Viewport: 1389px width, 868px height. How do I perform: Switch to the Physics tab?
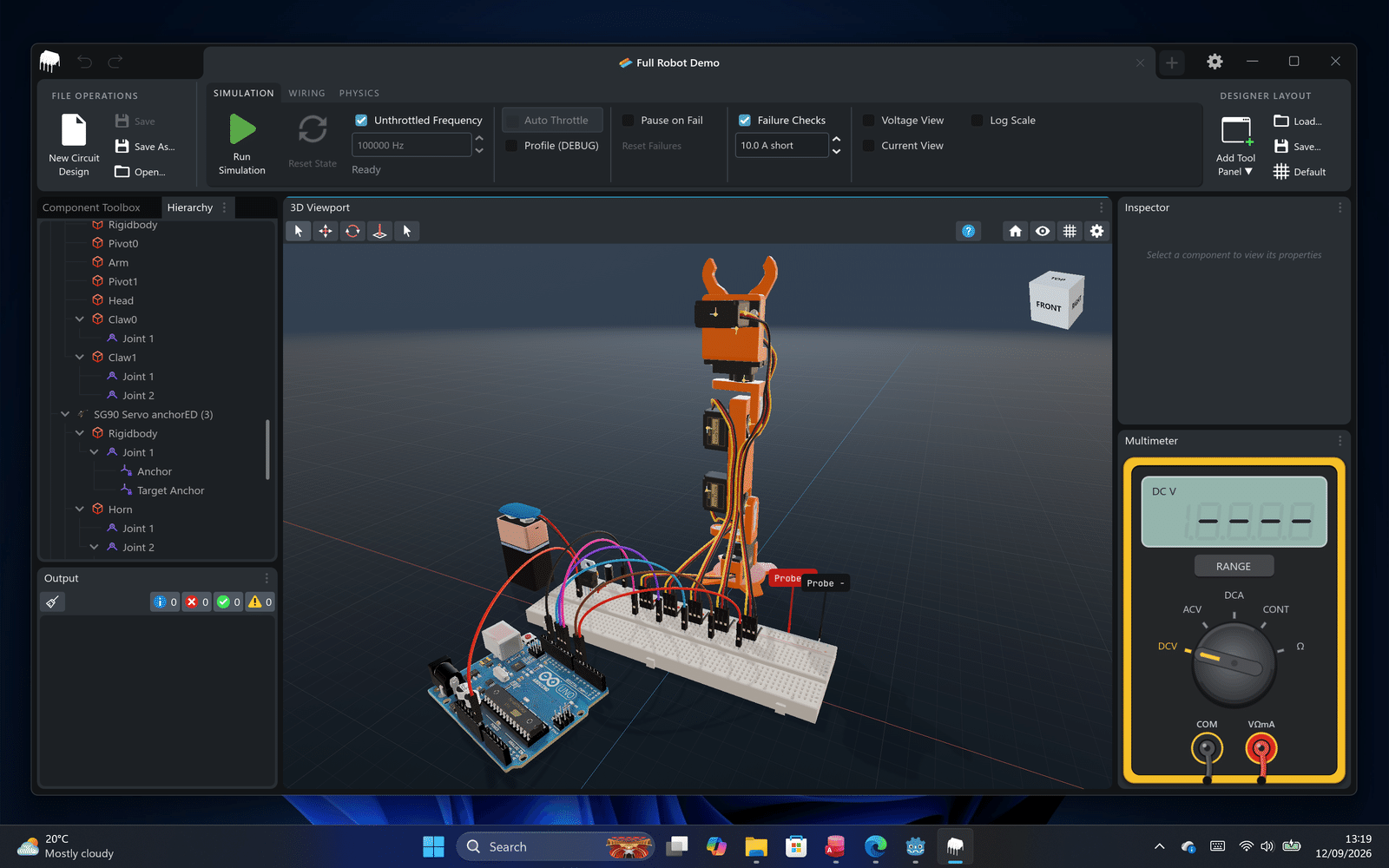pyautogui.click(x=359, y=93)
